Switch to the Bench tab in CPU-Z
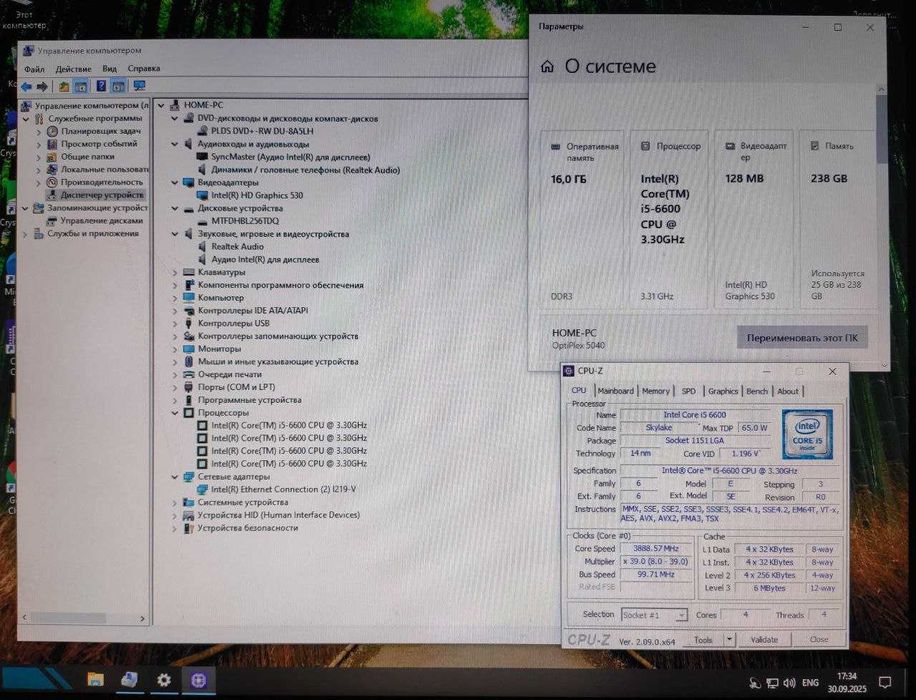 click(x=757, y=391)
